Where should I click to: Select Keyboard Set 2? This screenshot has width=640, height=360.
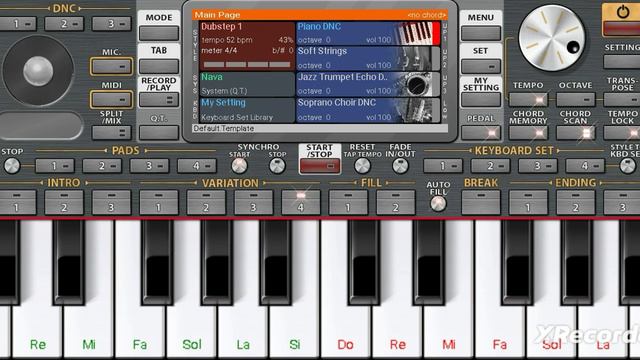490,166
